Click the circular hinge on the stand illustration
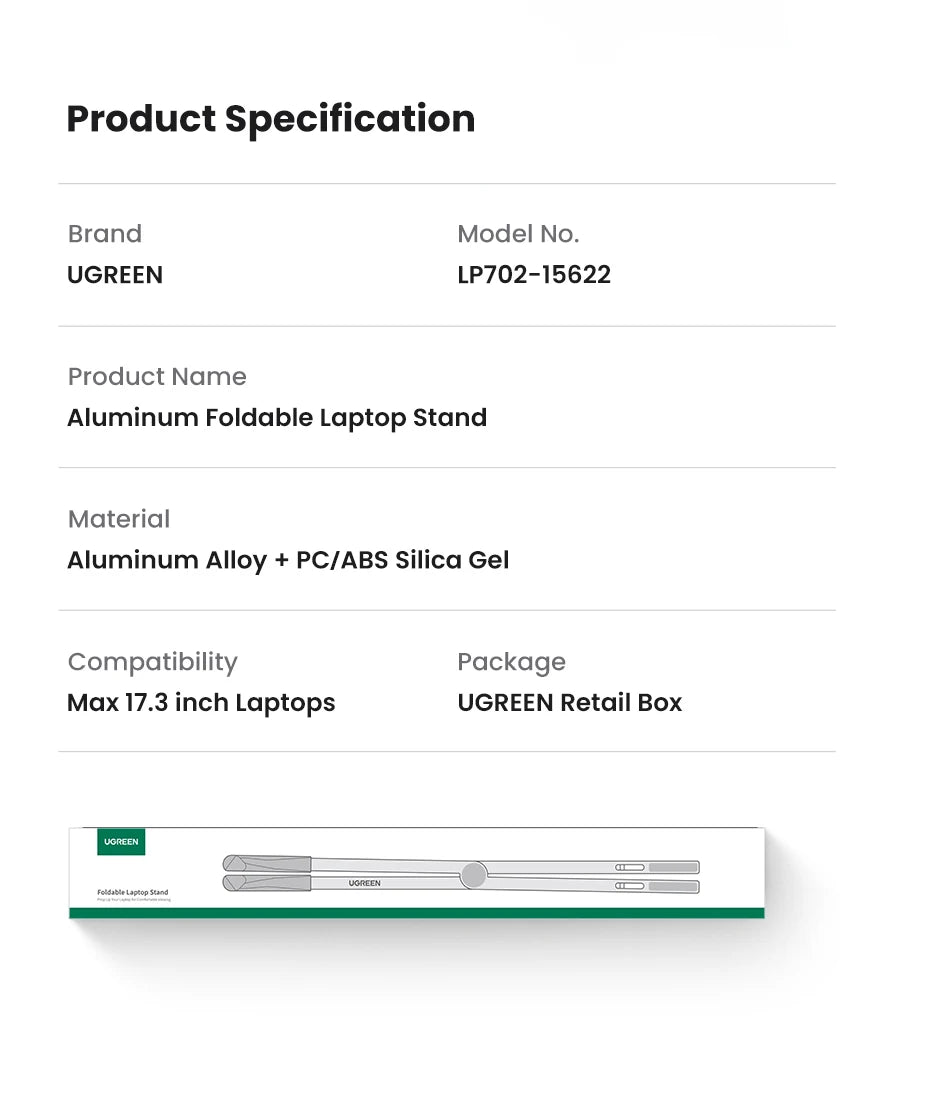This screenshot has height=1116, width=930. 473,875
